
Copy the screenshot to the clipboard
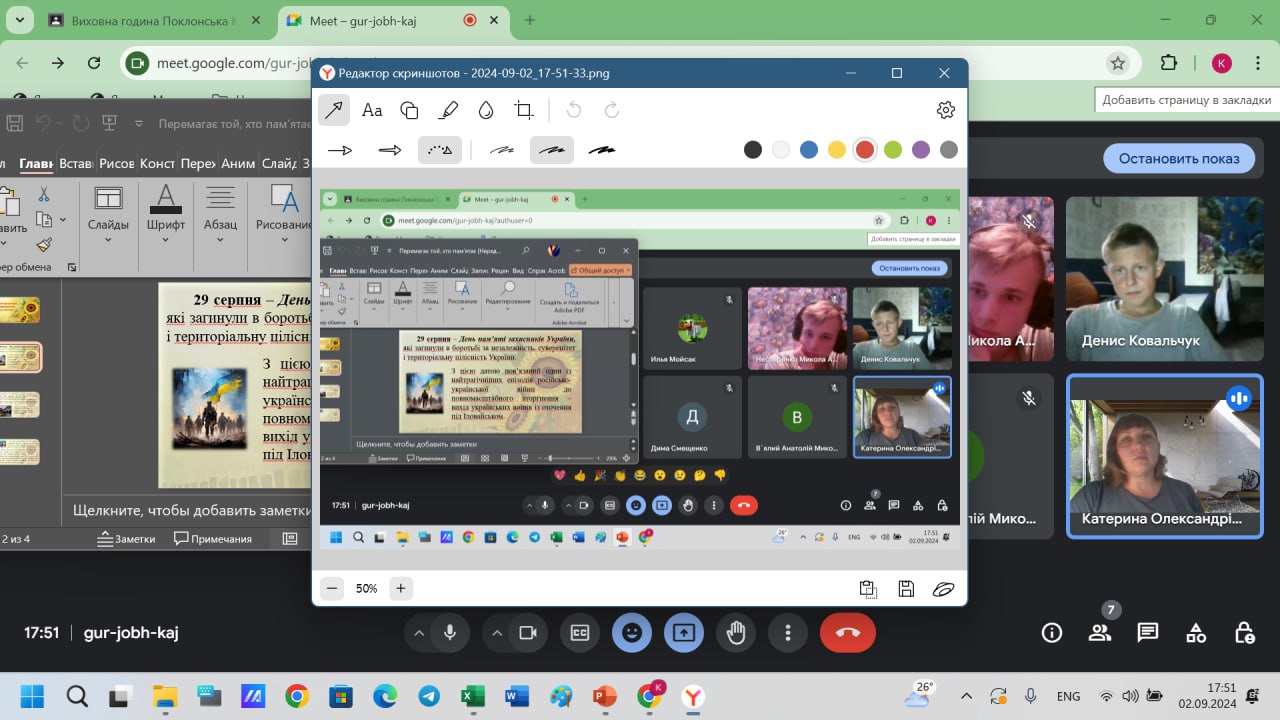[868, 589]
